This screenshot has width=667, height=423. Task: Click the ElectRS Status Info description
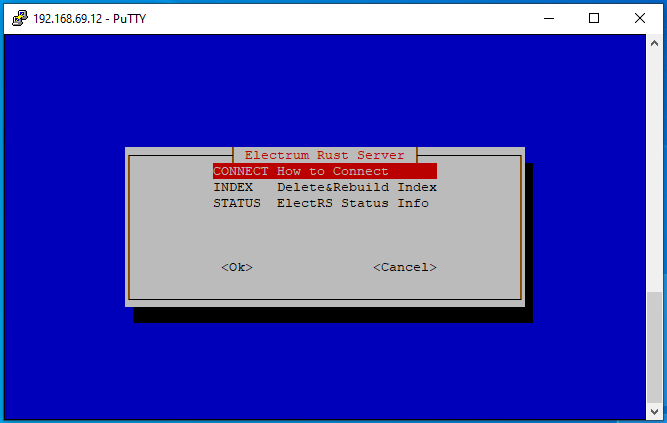353,203
